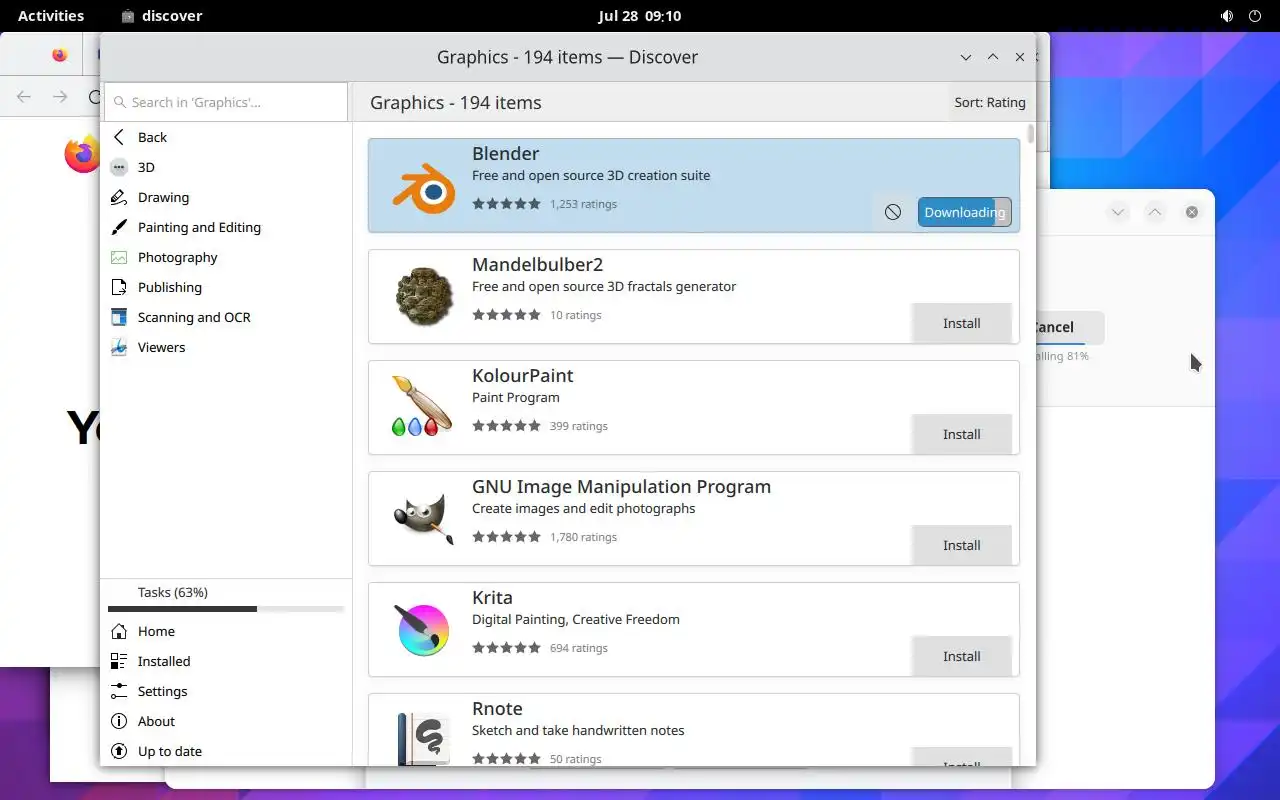Cancel the Blender download
1280x800 pixels.
(x=893, y=212)
